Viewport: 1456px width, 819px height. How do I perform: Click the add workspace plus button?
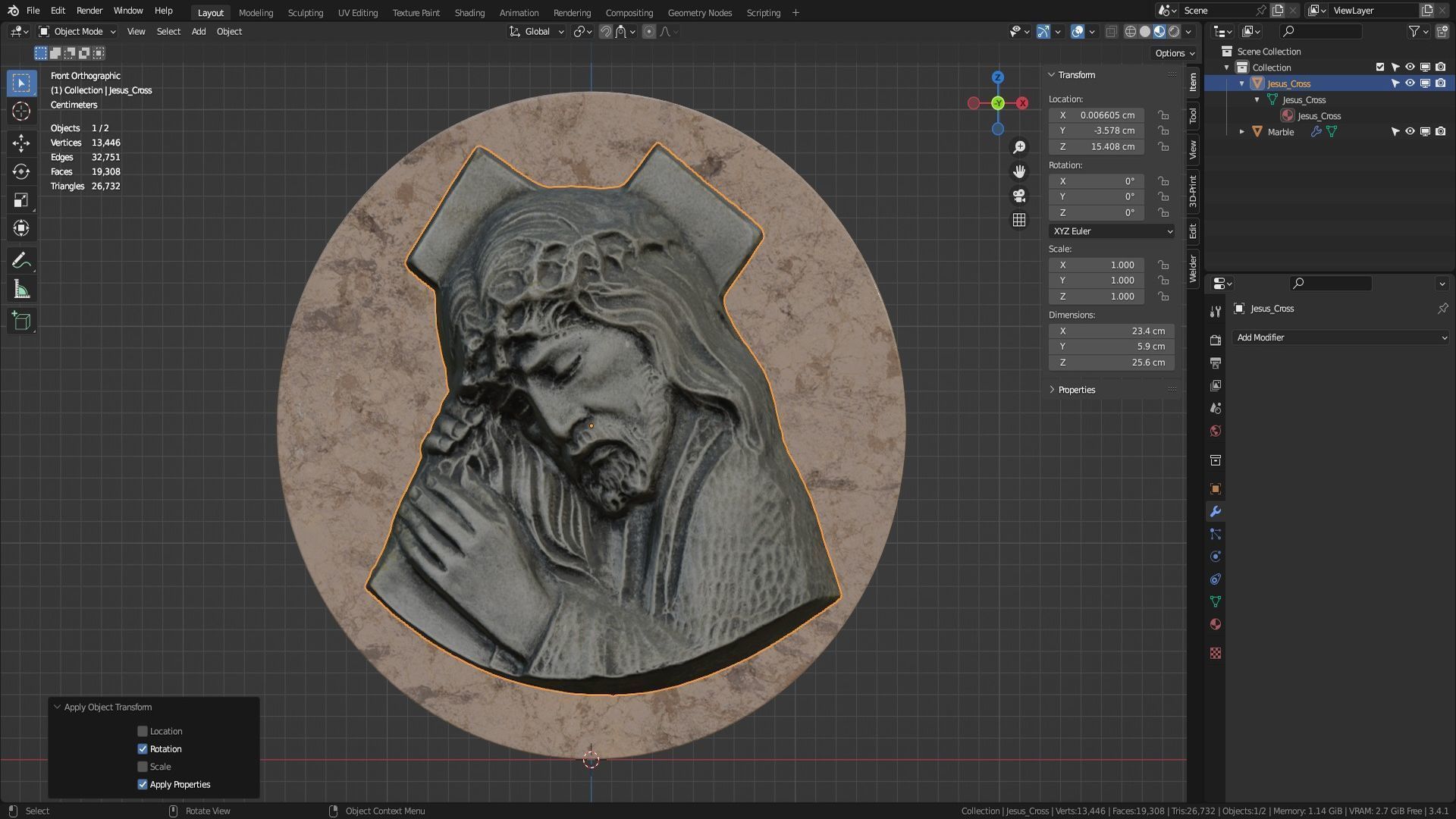point(795,12)
